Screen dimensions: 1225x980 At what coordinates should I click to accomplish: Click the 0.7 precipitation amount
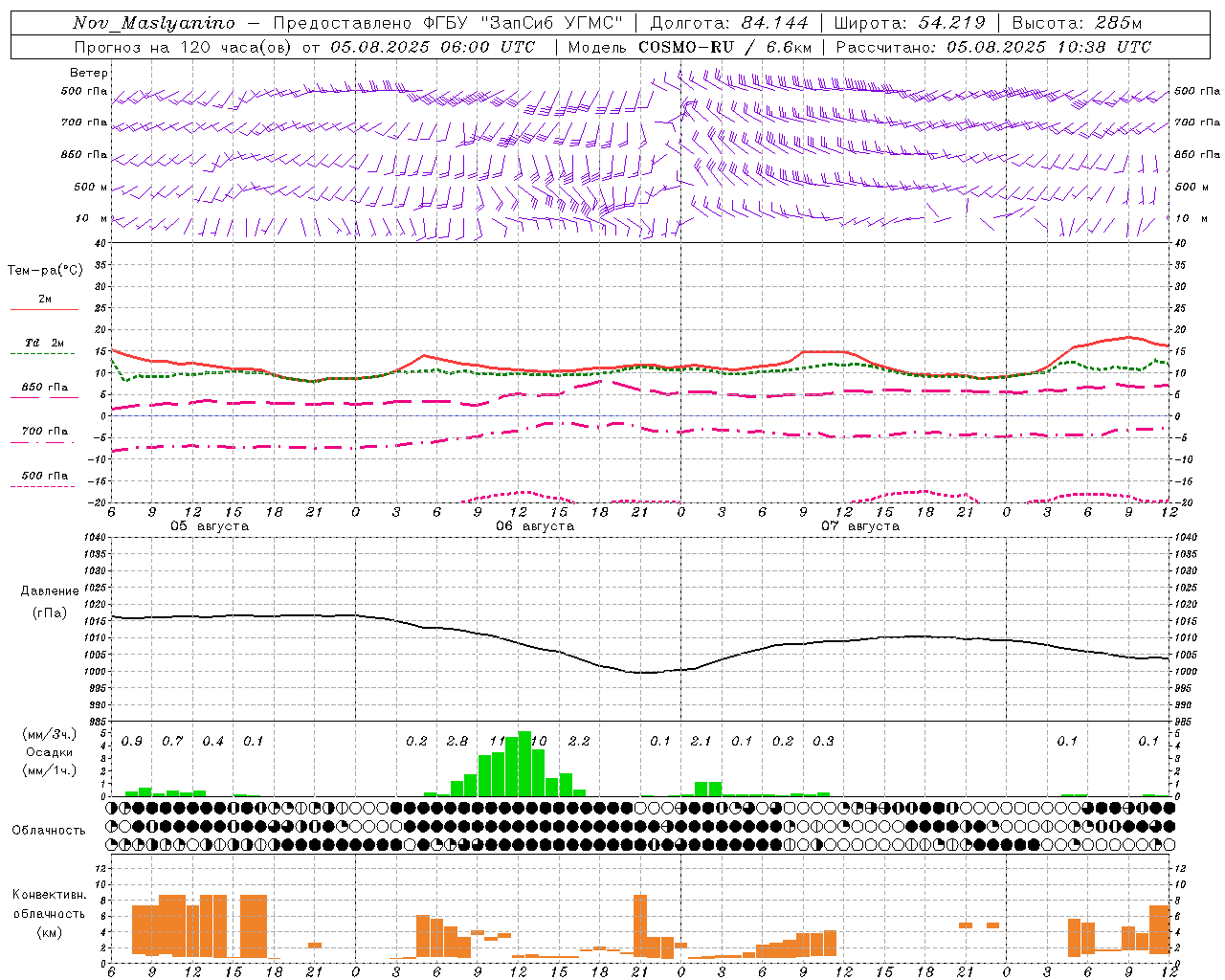click(172, 742)
